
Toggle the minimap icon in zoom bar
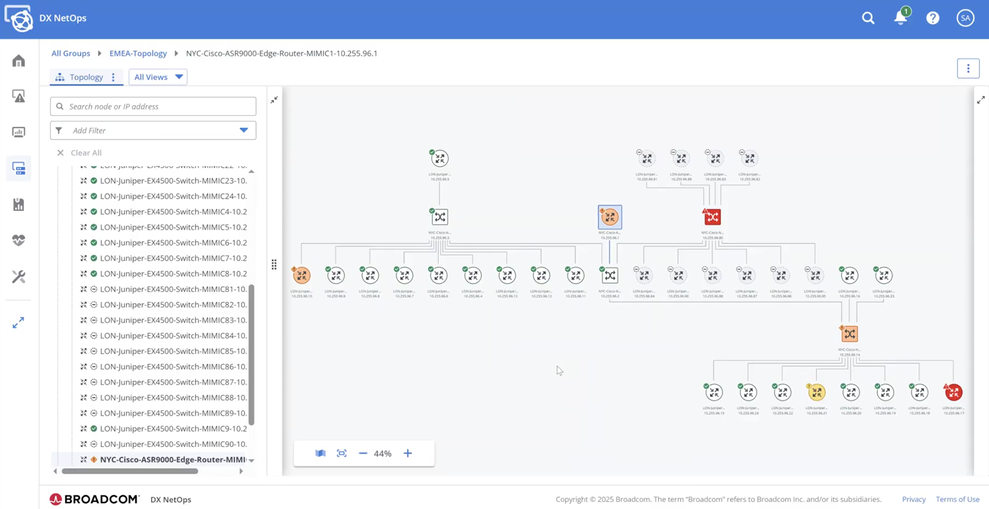click(320, 453)
